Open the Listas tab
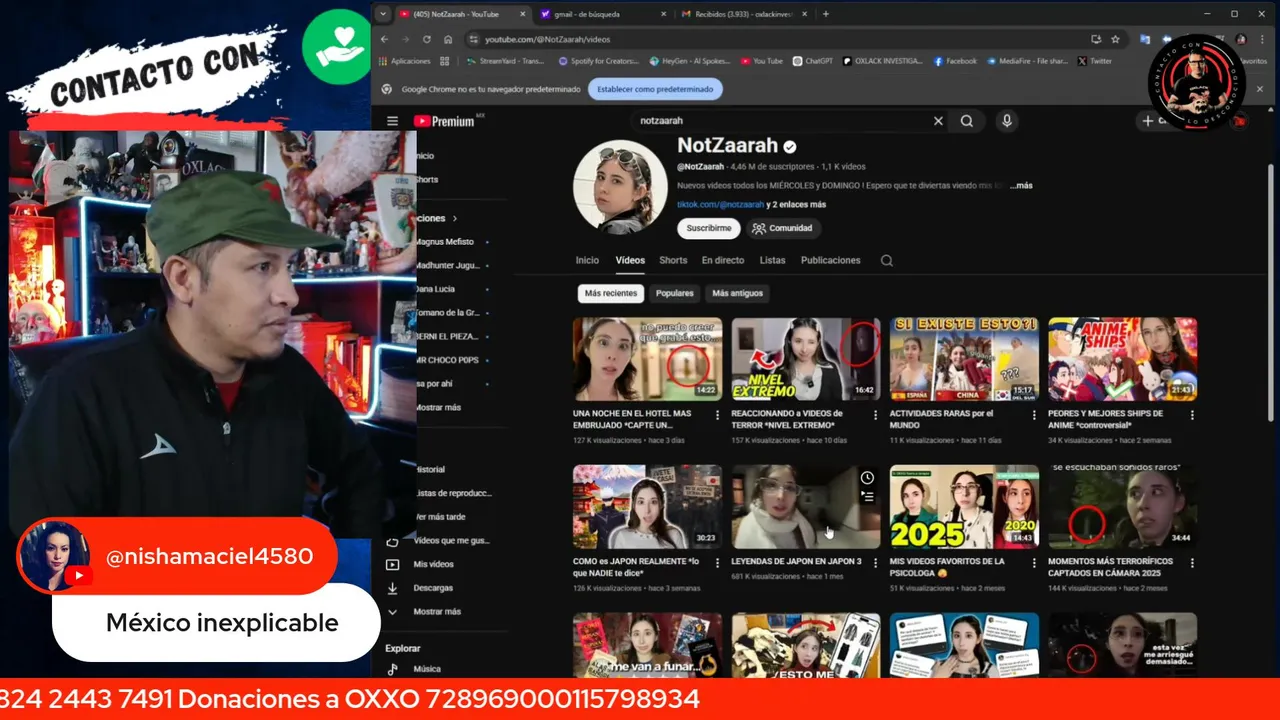This screenshot has height=720, width=1280. 772,260
